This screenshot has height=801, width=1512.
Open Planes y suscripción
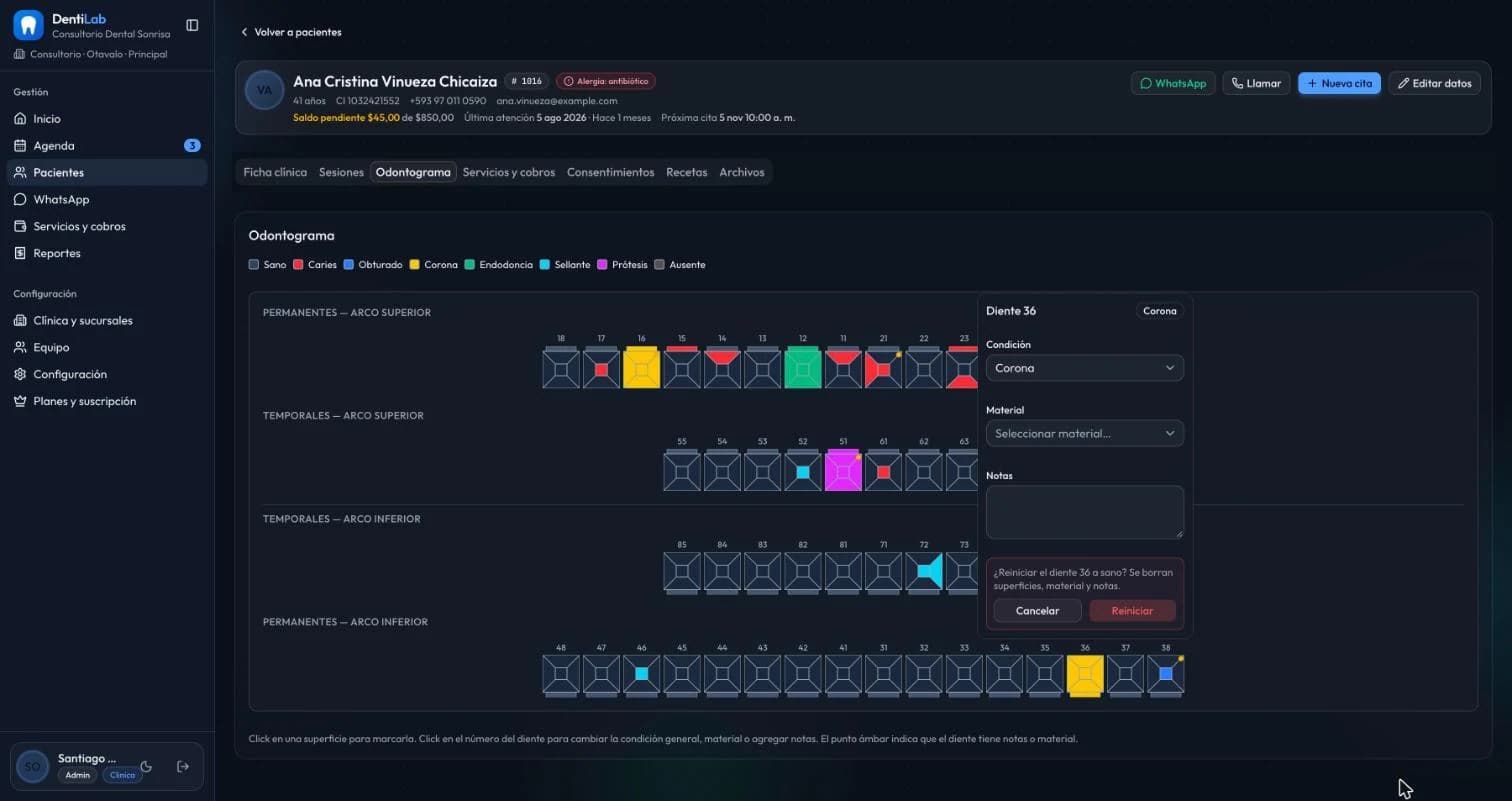(x=107, y=401)
